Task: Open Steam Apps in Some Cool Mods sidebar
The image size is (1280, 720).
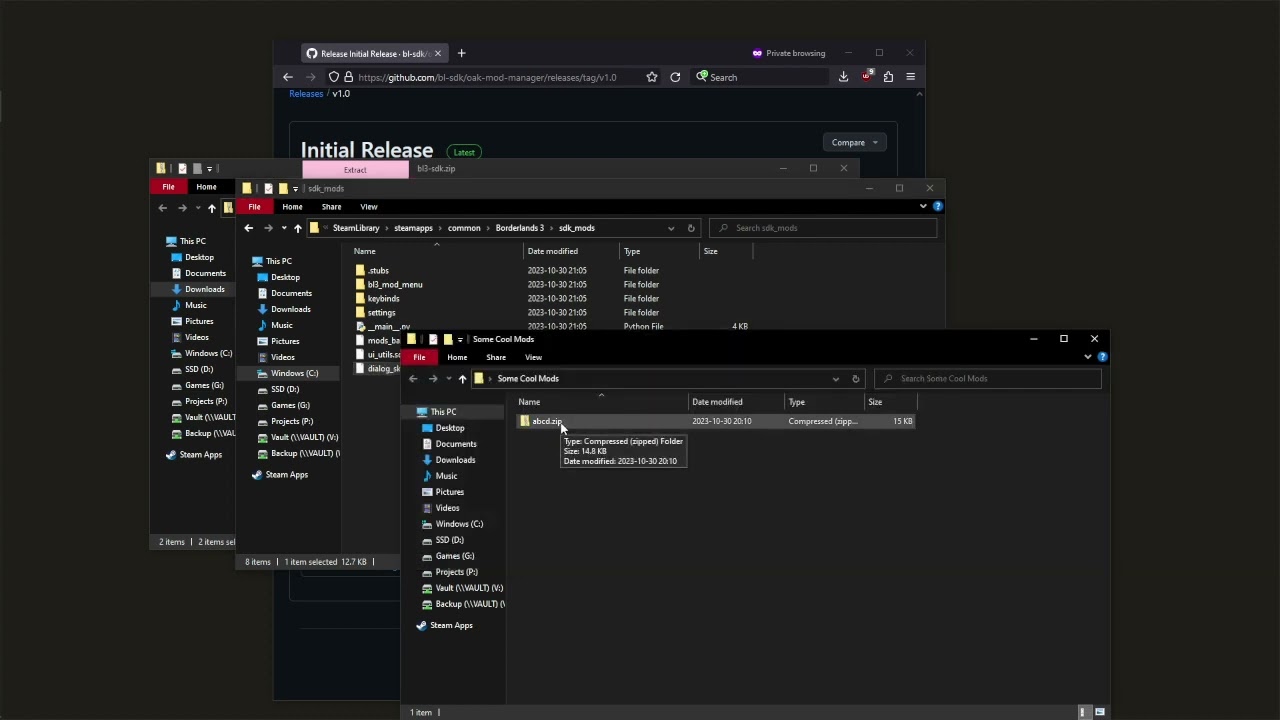Action: 451,626
